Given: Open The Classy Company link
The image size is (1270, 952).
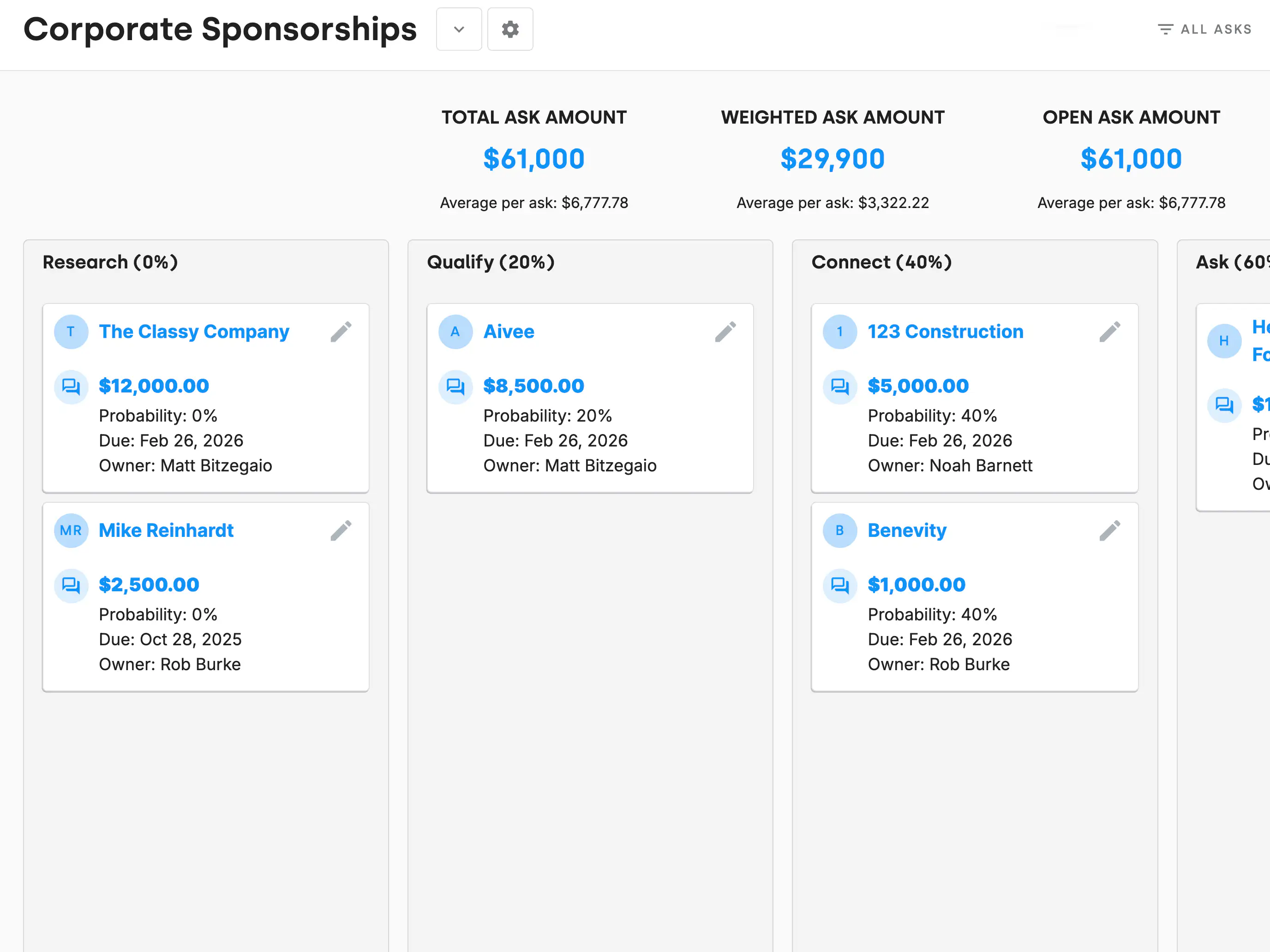Looking at the screenshot, I should click(x=193, y=332).
